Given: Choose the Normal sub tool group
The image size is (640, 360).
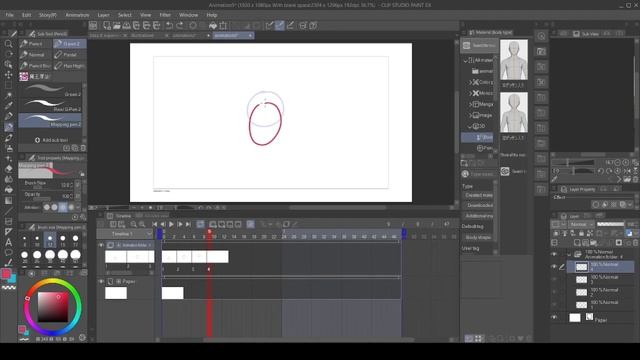Looking at the screenshot, I should coord(36,55).
